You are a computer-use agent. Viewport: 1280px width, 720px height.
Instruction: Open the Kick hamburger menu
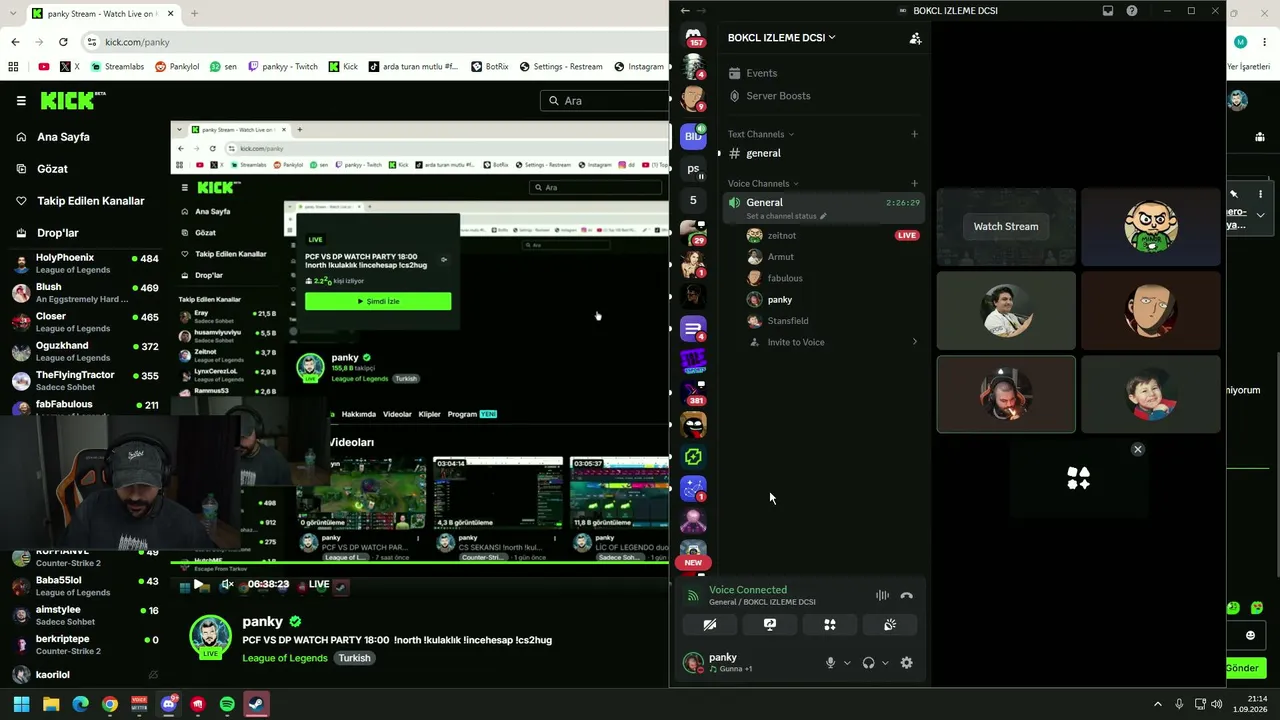coord(21,100)
